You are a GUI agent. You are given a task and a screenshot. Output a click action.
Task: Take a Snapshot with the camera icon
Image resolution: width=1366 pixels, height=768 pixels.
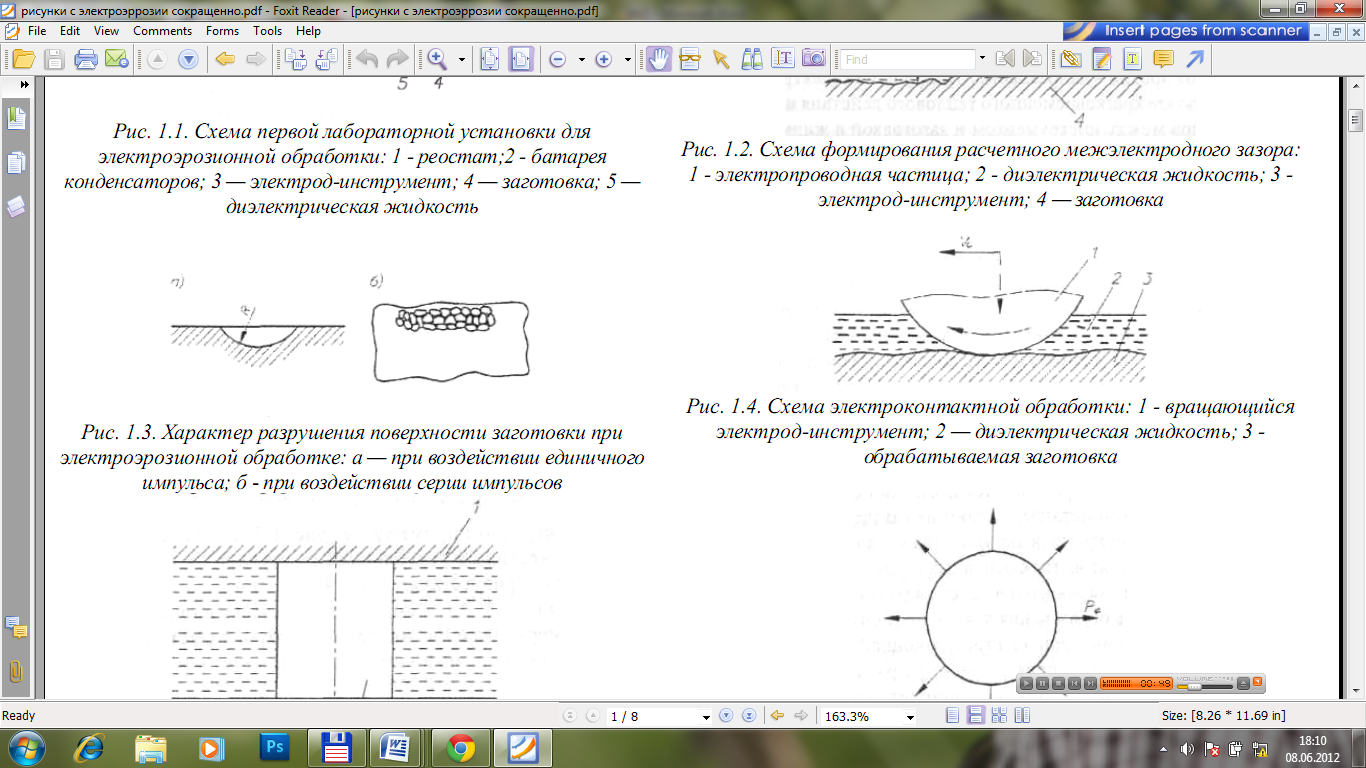pos(814,59)
